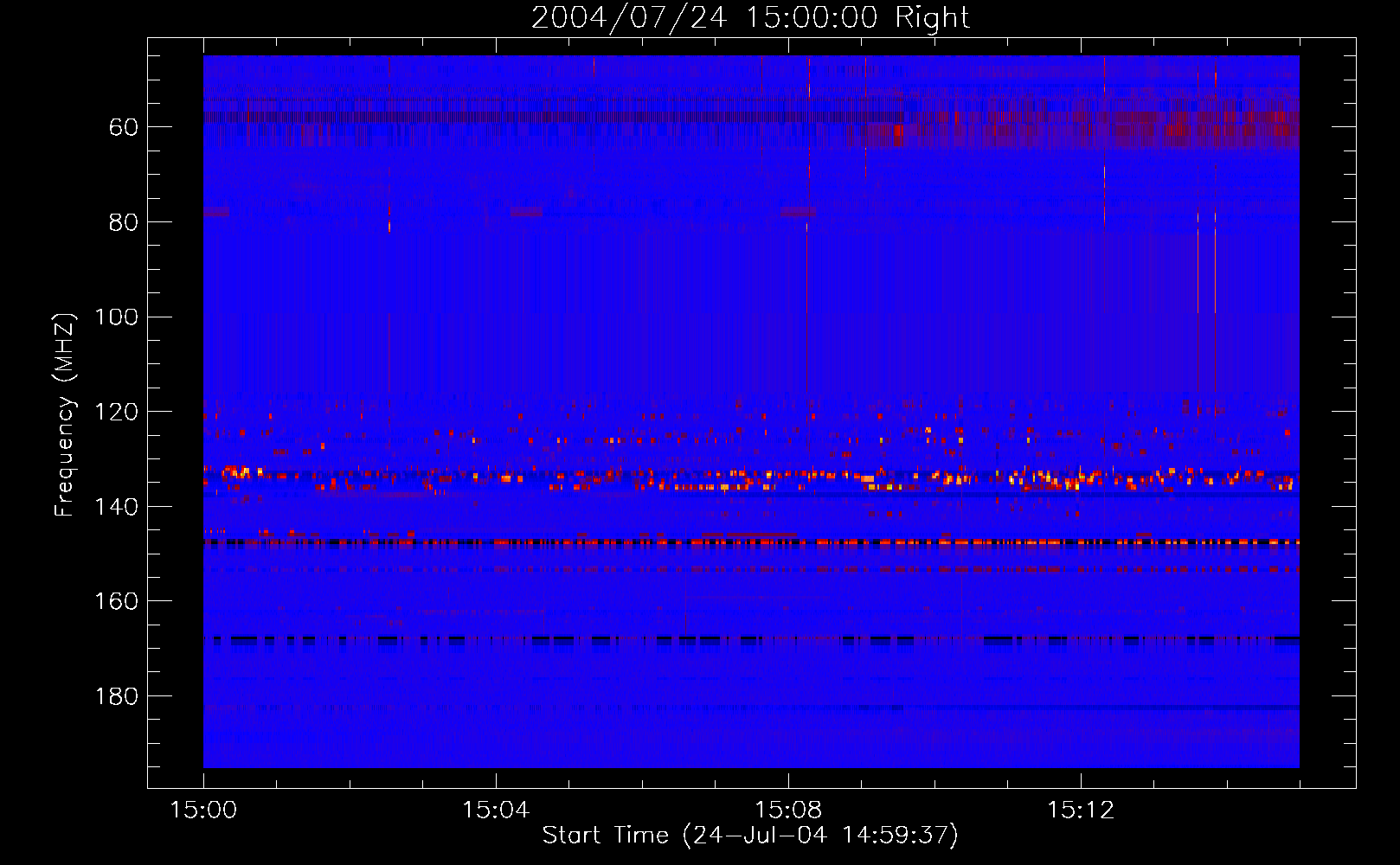Click the 60 frequency tick label
Image resolution: width=1400 pixels, height=865 pixels.
click(x=124, y=128)
